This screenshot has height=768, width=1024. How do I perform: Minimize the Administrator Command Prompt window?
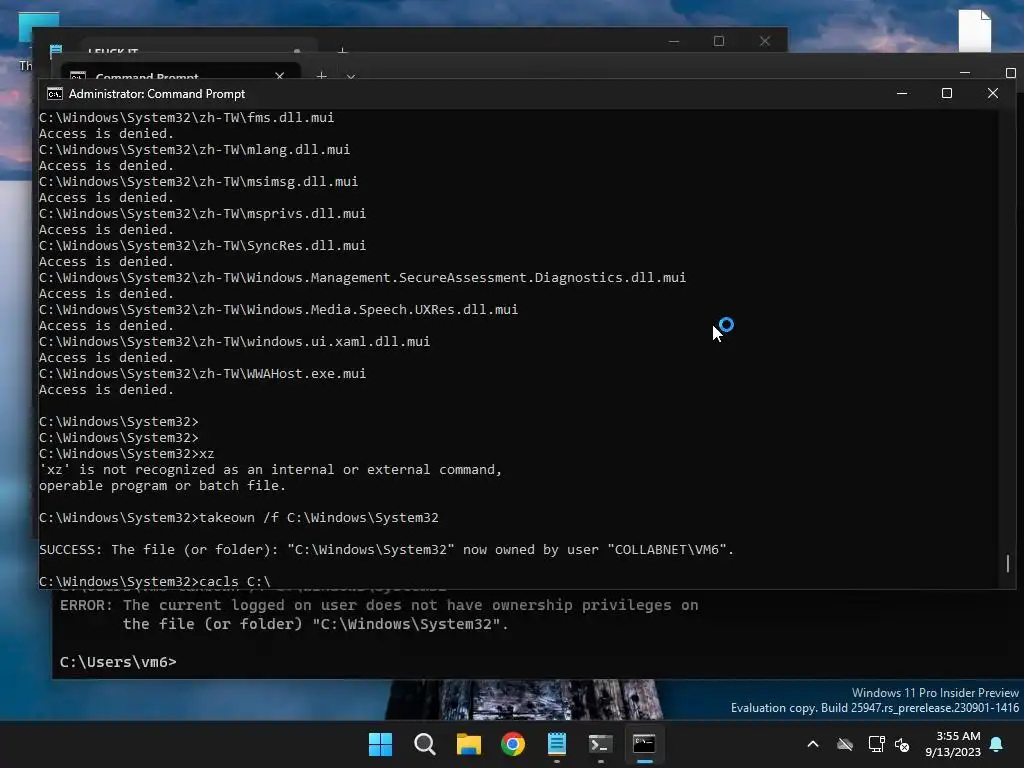pyautogui.click(x=902, y=93)
